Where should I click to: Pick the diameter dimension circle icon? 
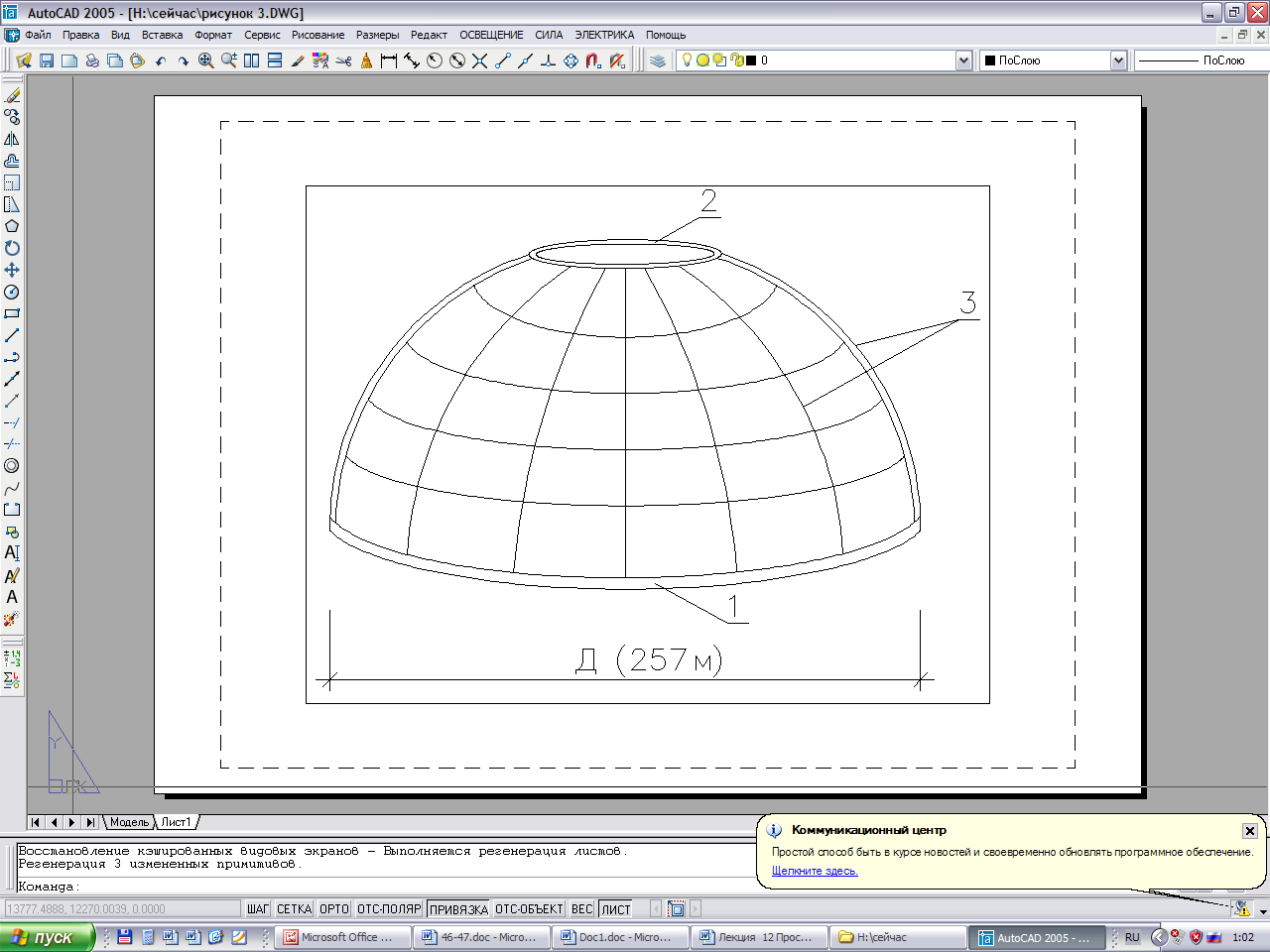[x=457, y=60]
